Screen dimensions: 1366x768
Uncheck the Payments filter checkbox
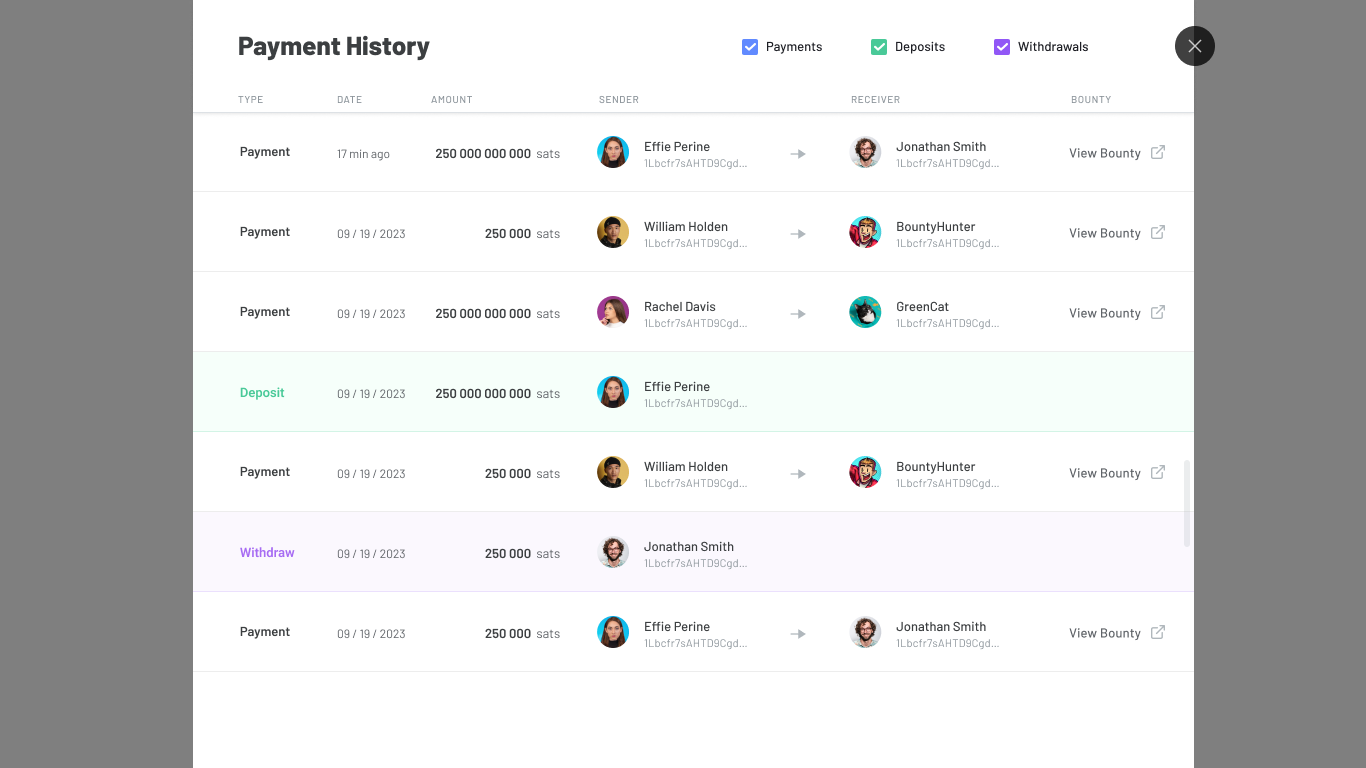click(x=750, y=46)
